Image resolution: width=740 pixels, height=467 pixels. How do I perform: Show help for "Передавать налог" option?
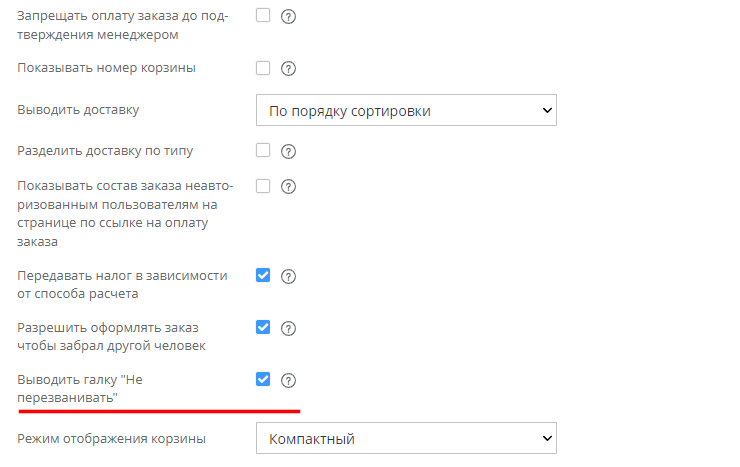(x=289, y=277)
